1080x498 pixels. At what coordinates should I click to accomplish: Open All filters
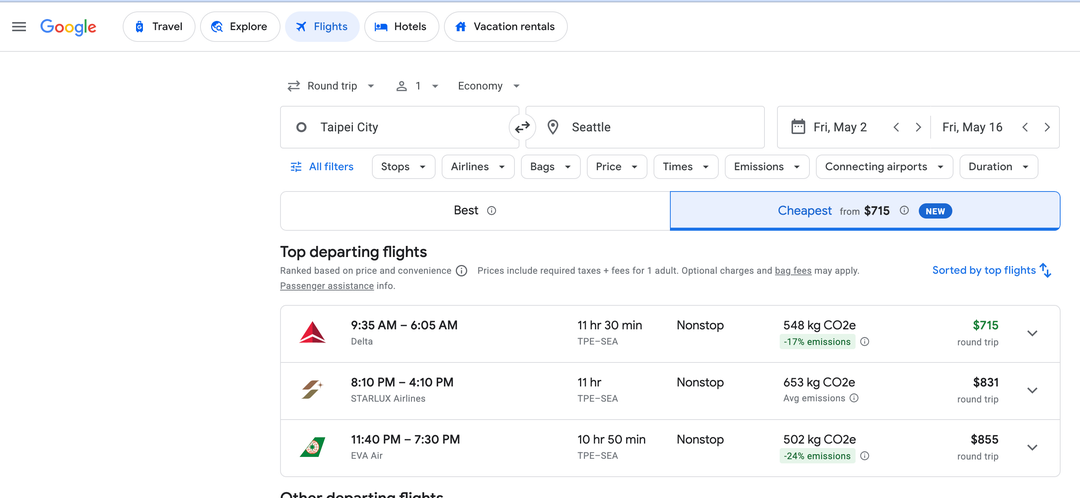point(322,167)
